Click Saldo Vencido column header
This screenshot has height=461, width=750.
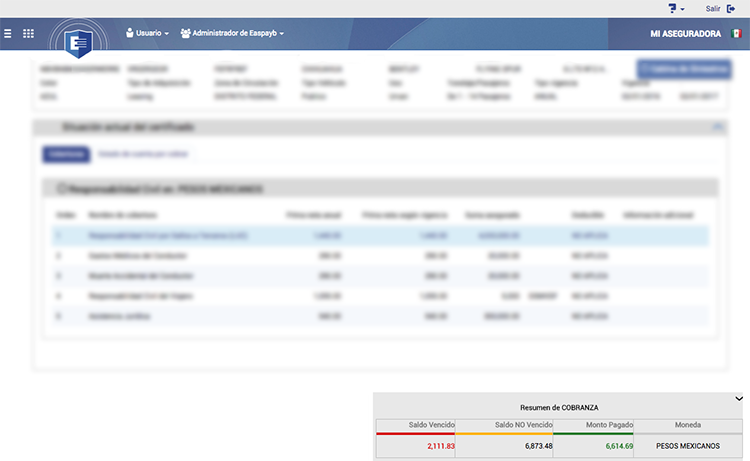click(416, 425)
